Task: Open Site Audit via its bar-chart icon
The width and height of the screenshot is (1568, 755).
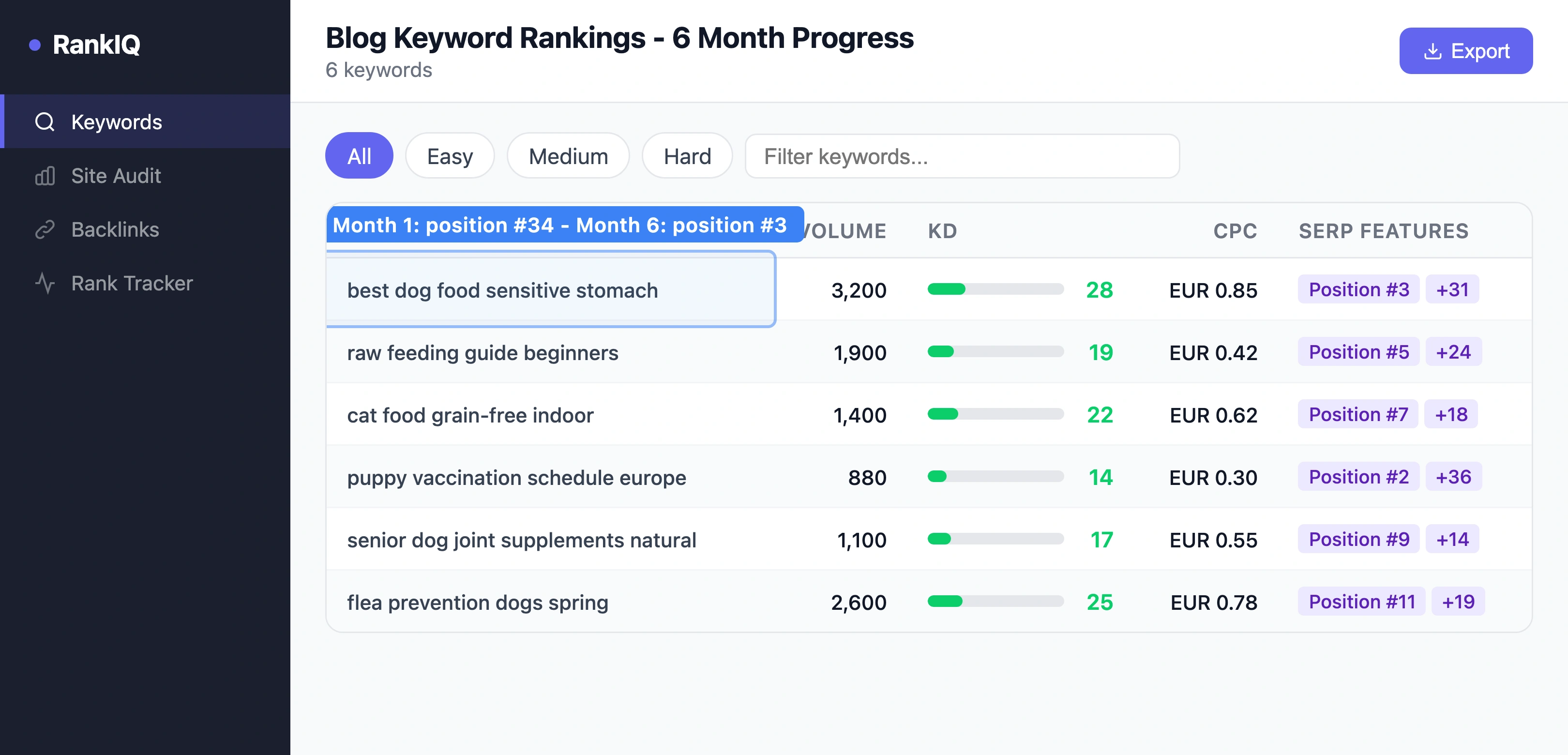Action: (45, 175)
